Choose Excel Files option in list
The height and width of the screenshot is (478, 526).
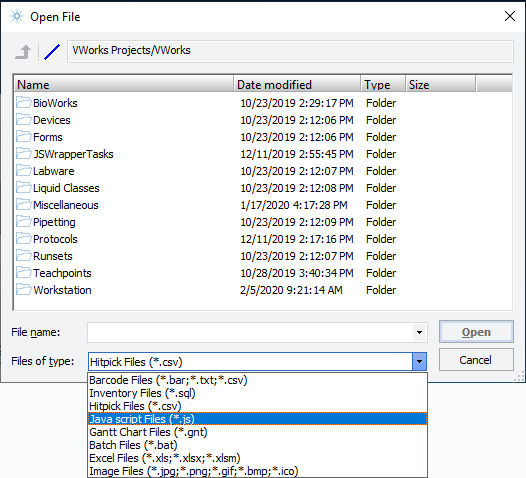(257, 458)
